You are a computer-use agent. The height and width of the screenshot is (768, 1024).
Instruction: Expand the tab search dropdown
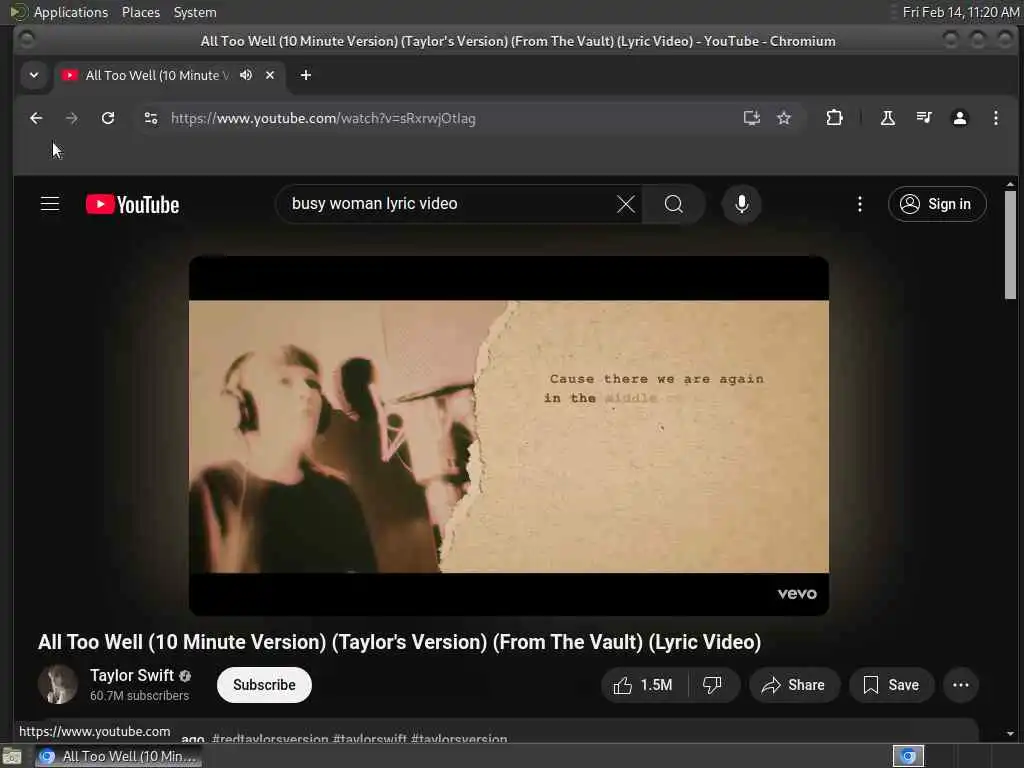coord(34,75)
